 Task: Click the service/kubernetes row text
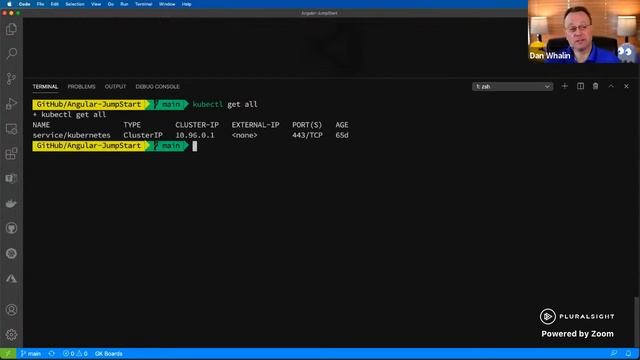click(71, 135)
